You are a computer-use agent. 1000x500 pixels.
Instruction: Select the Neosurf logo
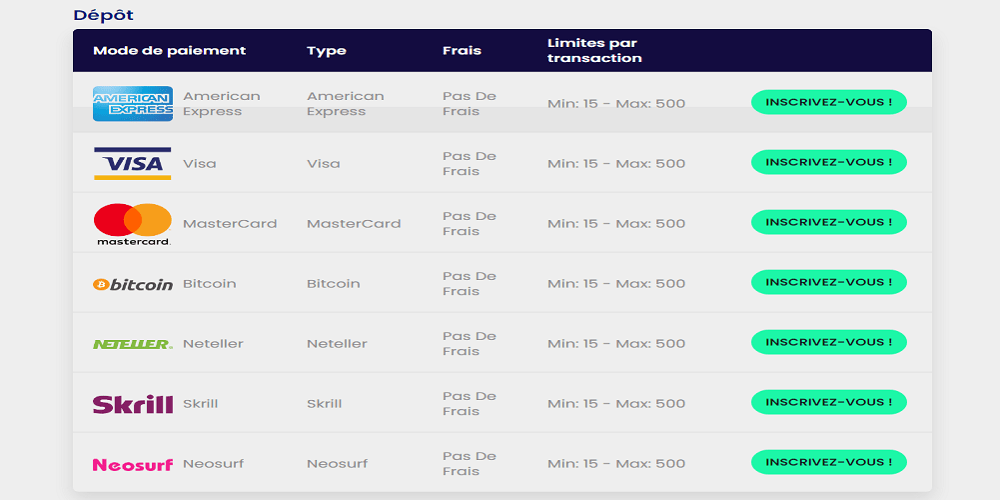133,465
